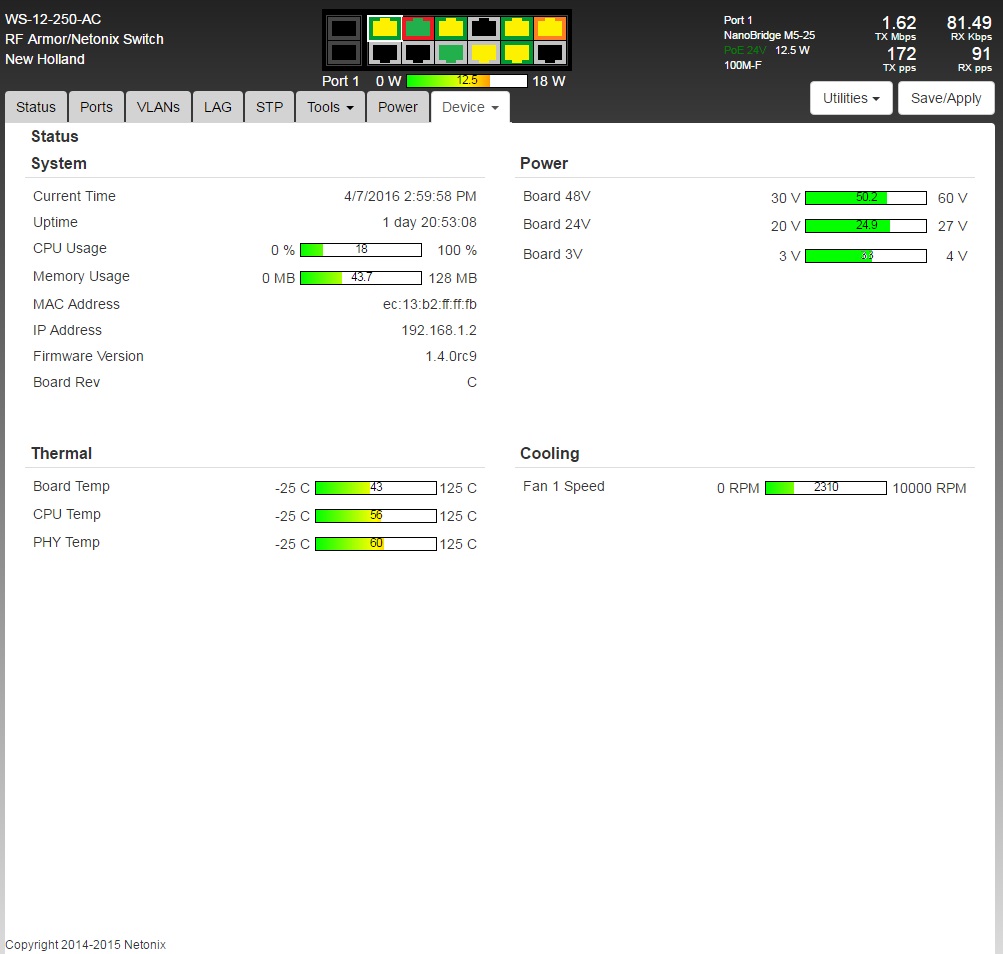Open the VLANs tab
This screenshot has width=1003, height=954.
point(158,107)
